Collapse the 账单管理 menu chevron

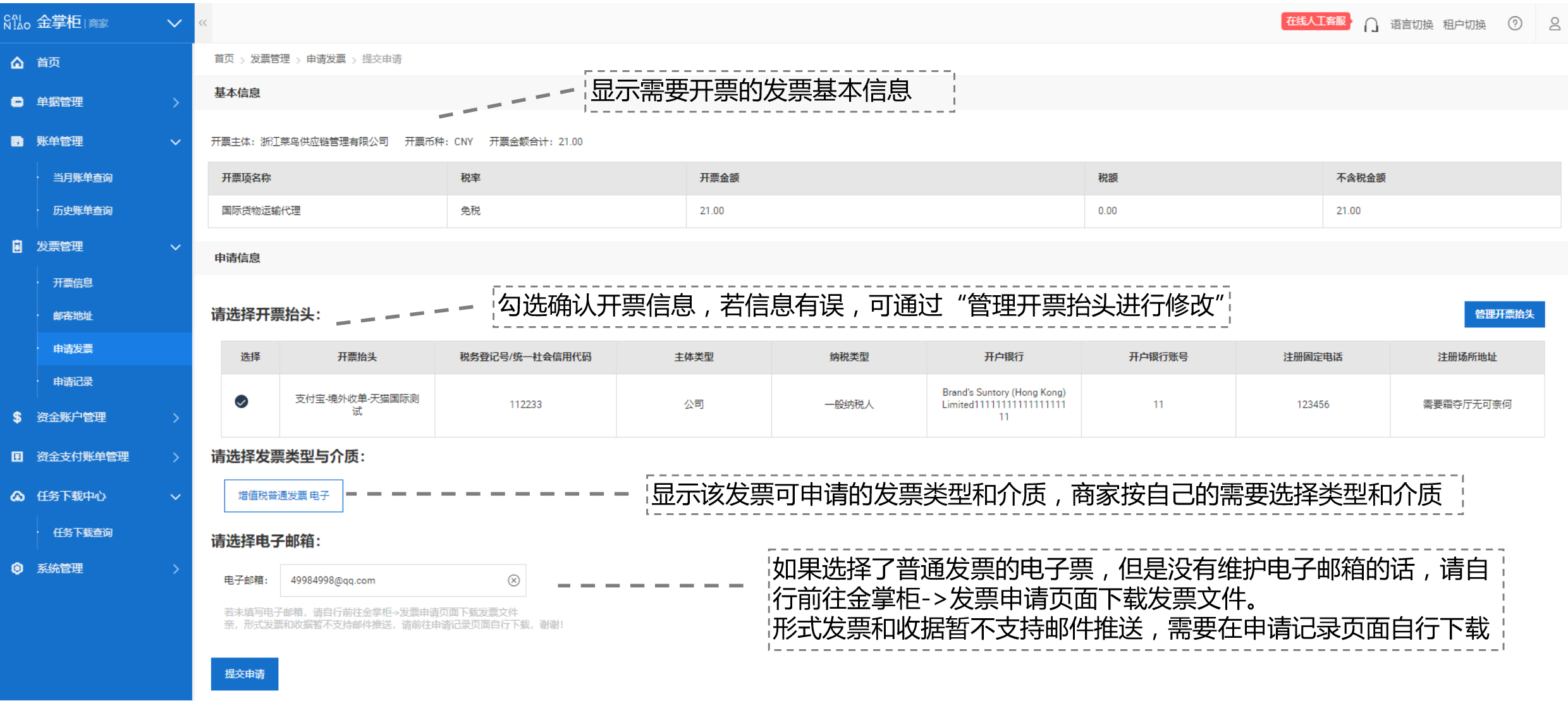(176, 142)
